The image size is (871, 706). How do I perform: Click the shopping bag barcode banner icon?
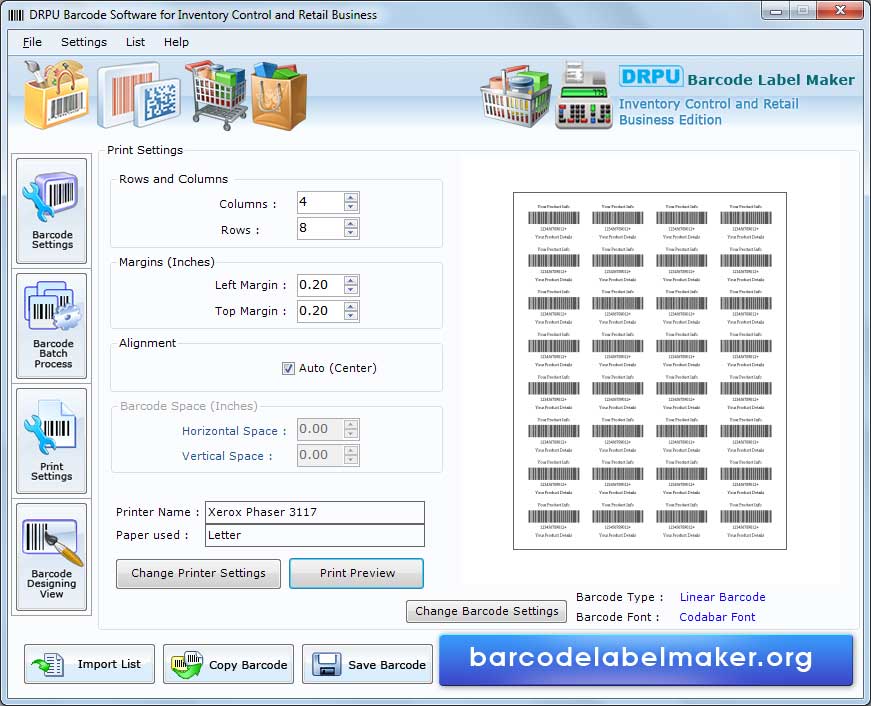(x=57, y=94)
